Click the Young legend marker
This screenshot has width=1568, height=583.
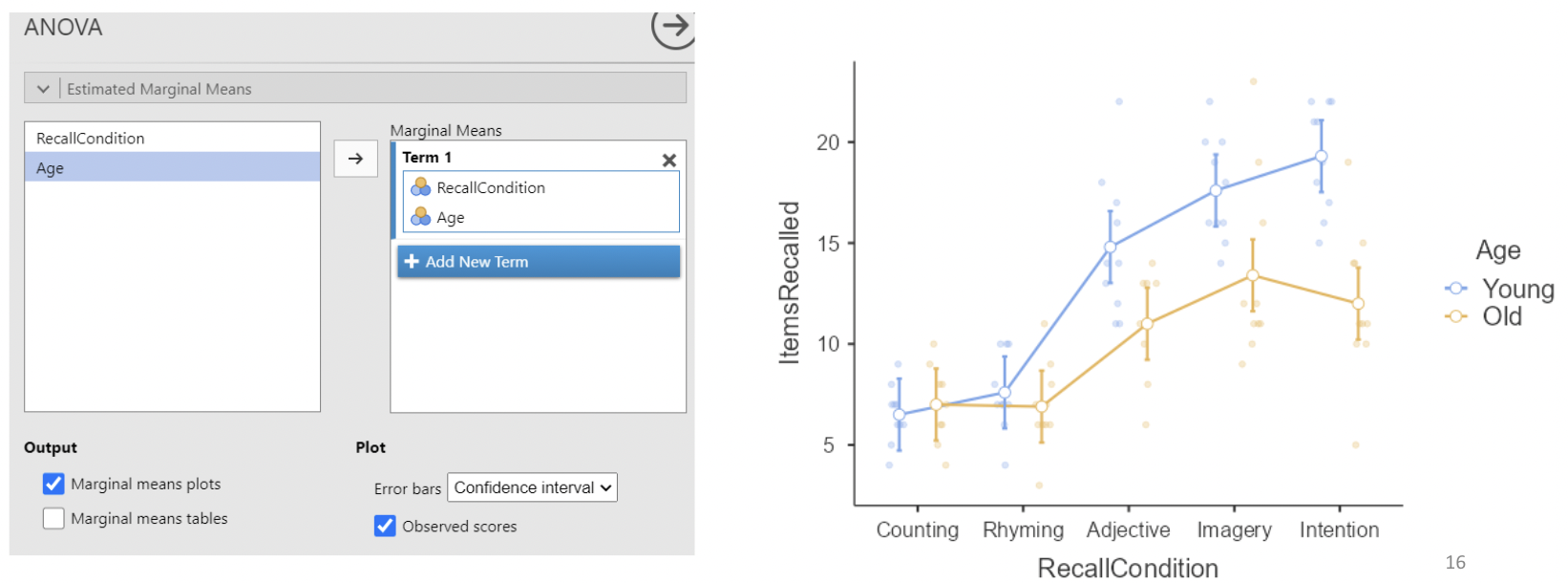click(x=1456, y=289)
